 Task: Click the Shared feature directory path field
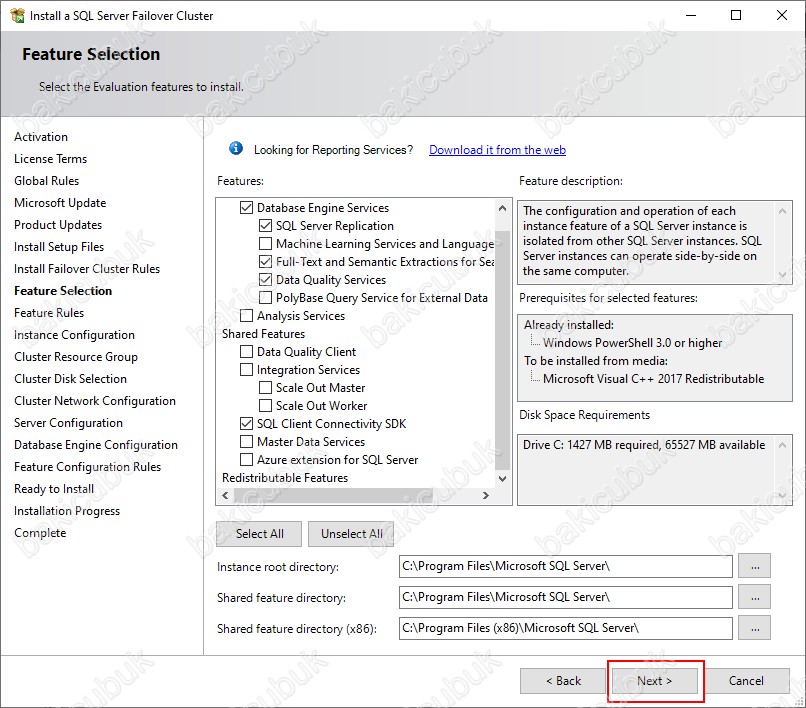(x=565, y=597)
